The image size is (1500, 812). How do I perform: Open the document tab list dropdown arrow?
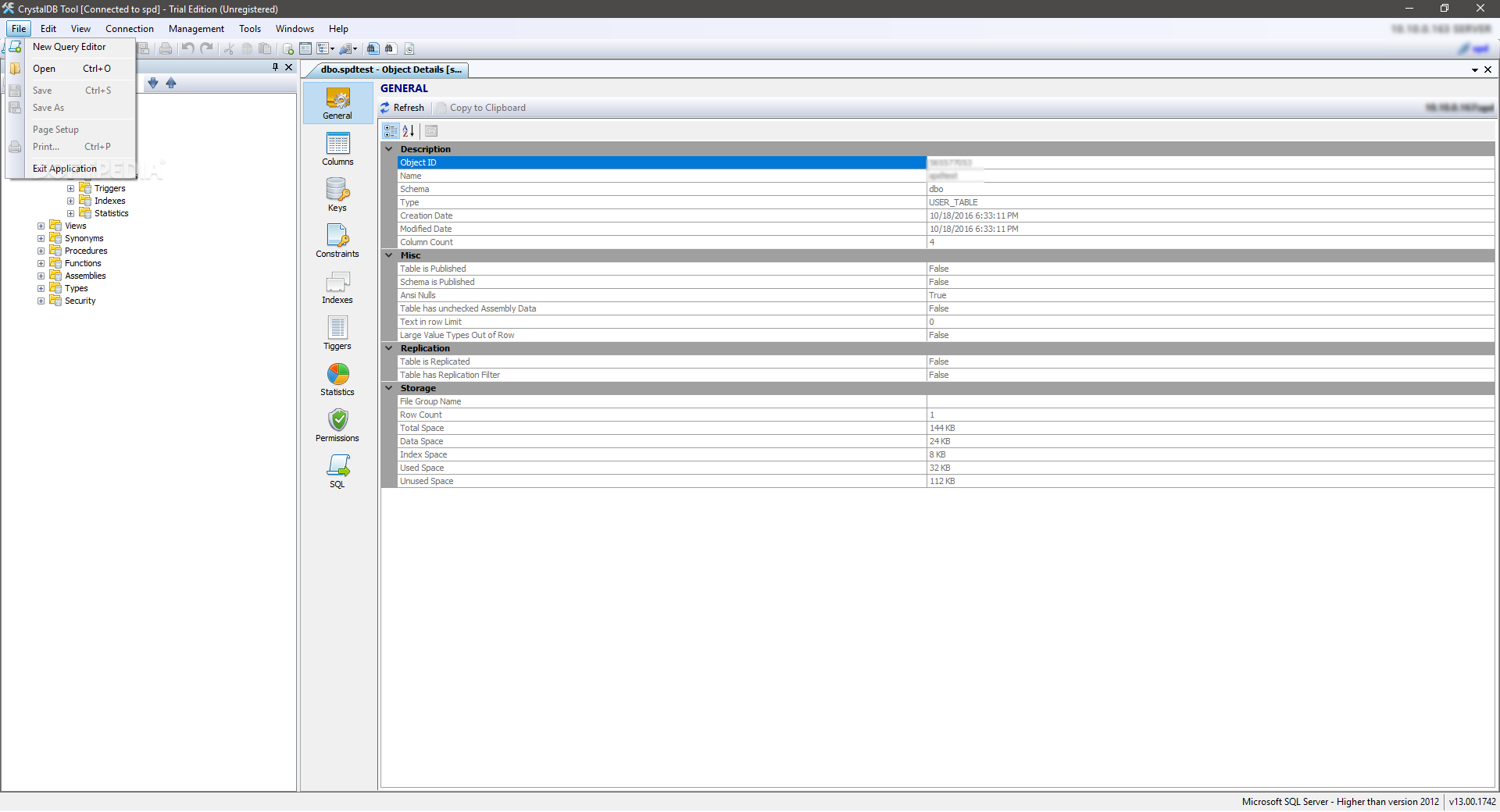click(x=1475, y=69)
